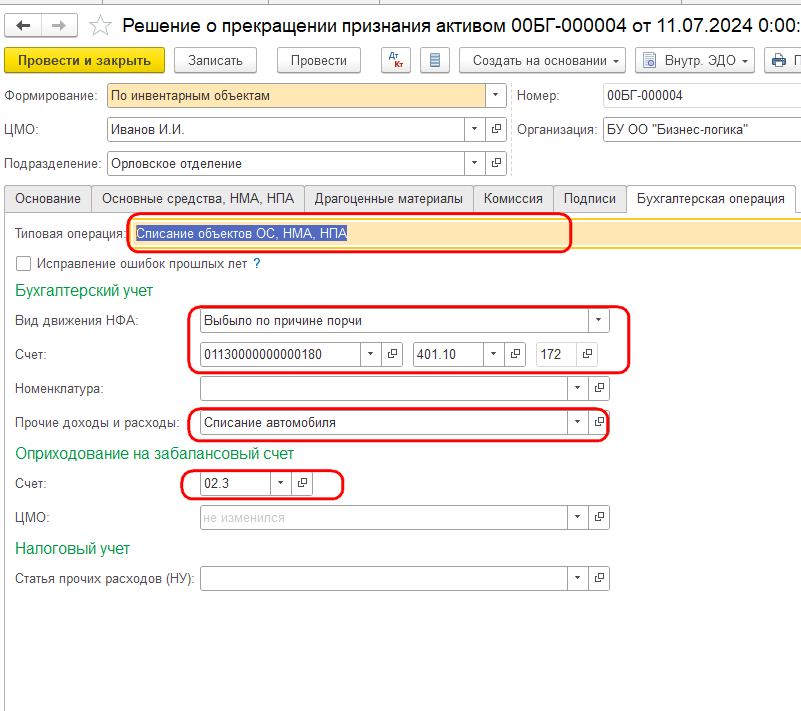Switch to the Основание tab
801x711 pixels.
pyautogui.click(x=48, y=199)
